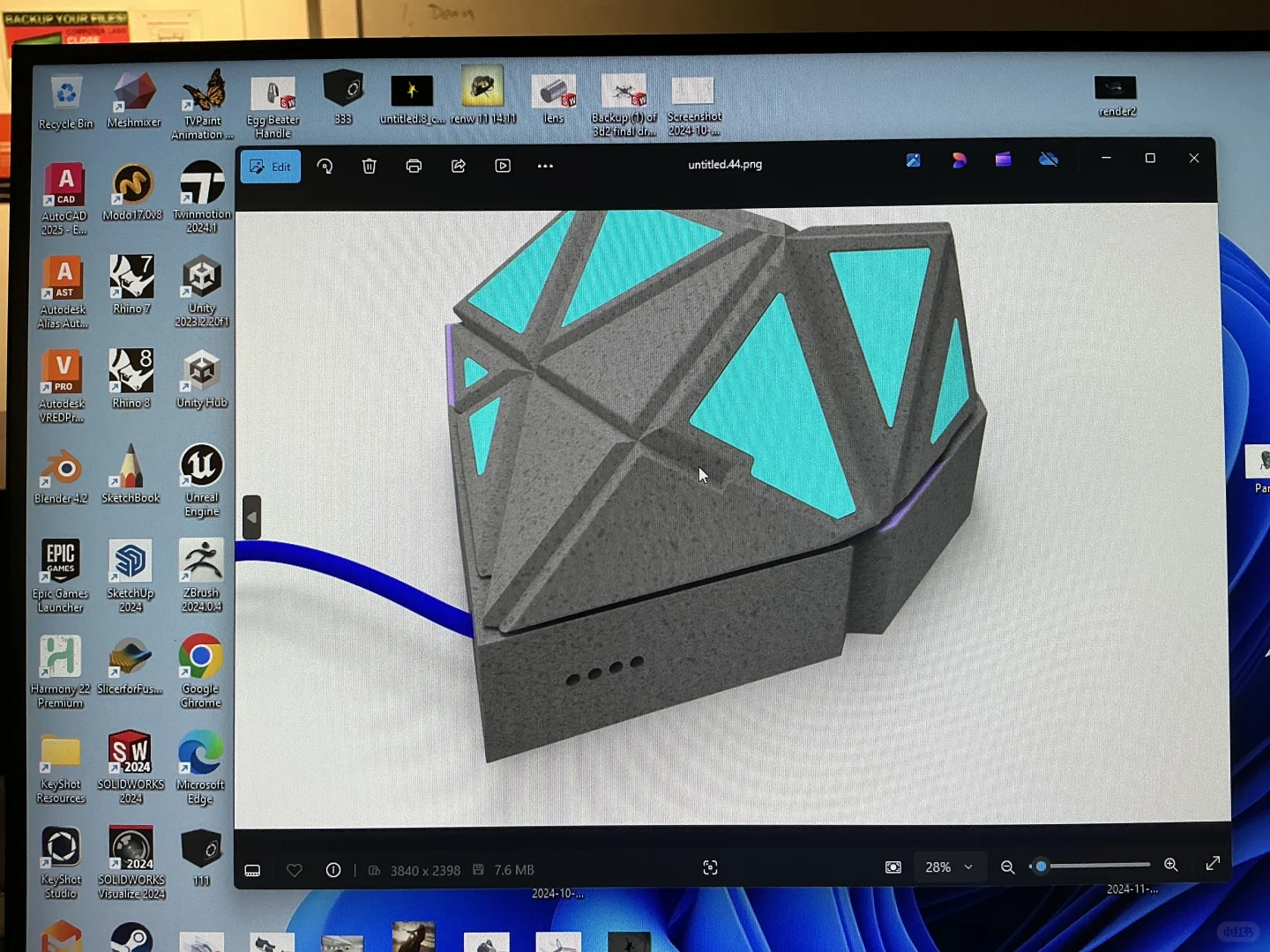Open the 28% zoom level dropdown
Screen dimensions: 1270x952
pos(948,867)
